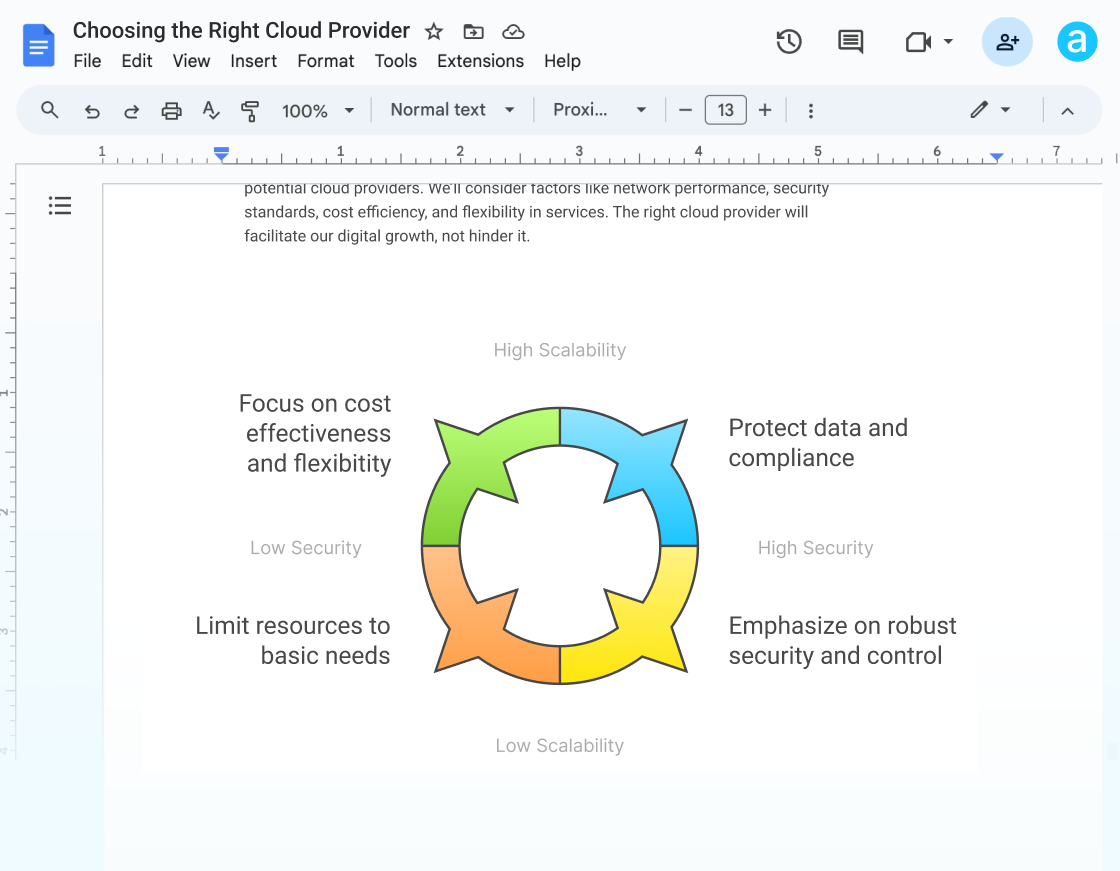The width and height of the screenshot is (1120, 871).
Task: Run spelling and grammar check
Action: coord(211,110)
